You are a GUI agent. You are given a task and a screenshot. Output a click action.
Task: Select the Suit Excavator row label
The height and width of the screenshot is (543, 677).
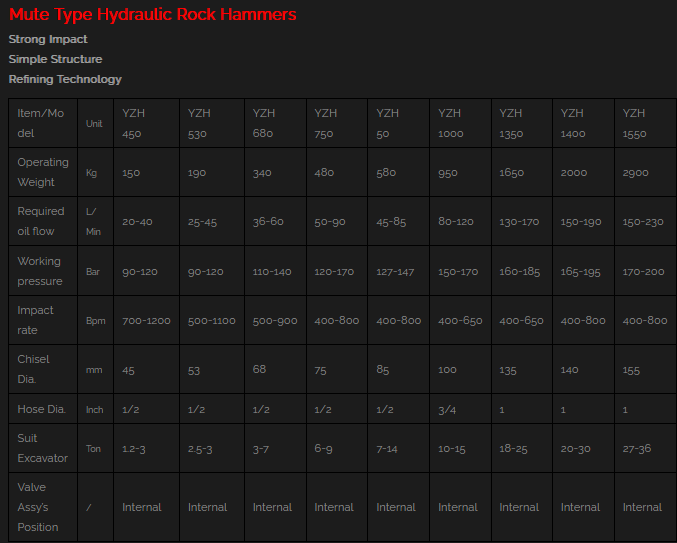click(43, 448)
